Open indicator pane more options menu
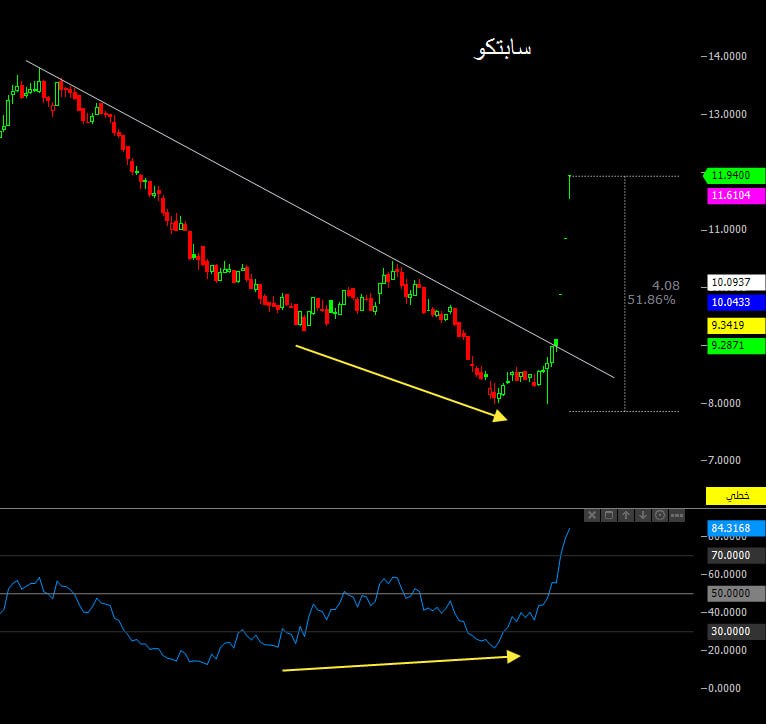This screenshot has height=724, width=766. coord(677,515)
